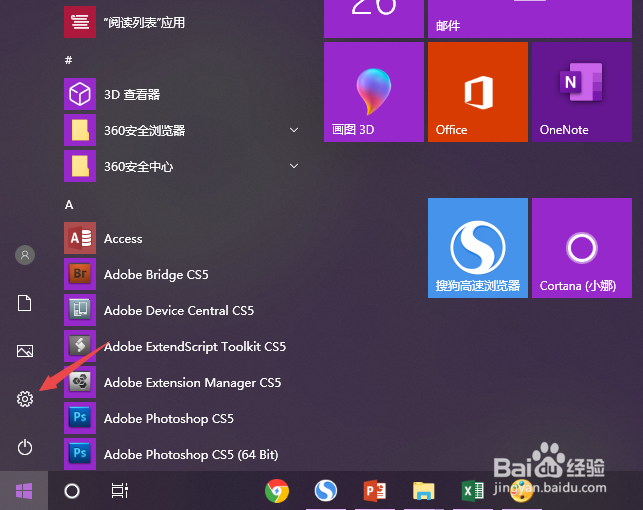Click the 360安全中心 folder icon
The width and height of the screenshot is (643, 510).
pos(80,166)
